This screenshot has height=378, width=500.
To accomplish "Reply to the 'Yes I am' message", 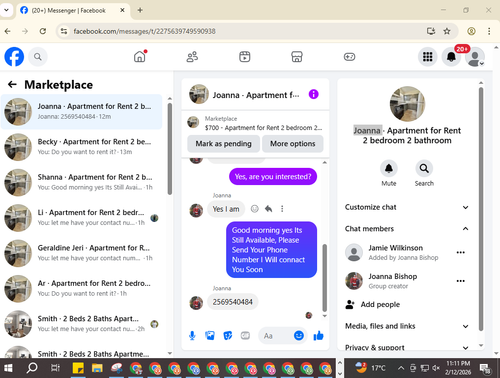I will (x=268, y=209).
